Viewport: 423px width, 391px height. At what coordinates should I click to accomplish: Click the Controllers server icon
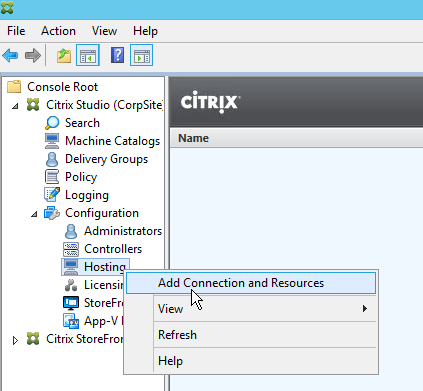[x=71, y=249]
